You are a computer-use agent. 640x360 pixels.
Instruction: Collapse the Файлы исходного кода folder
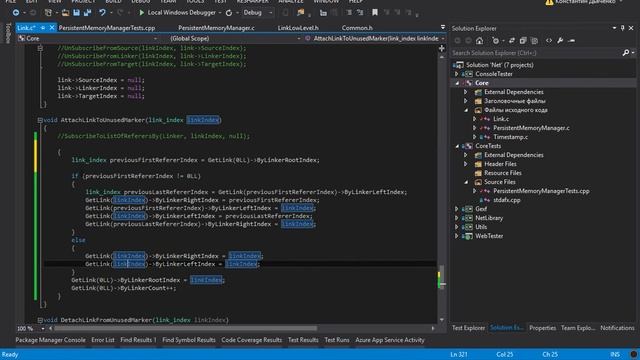(466, 110)
